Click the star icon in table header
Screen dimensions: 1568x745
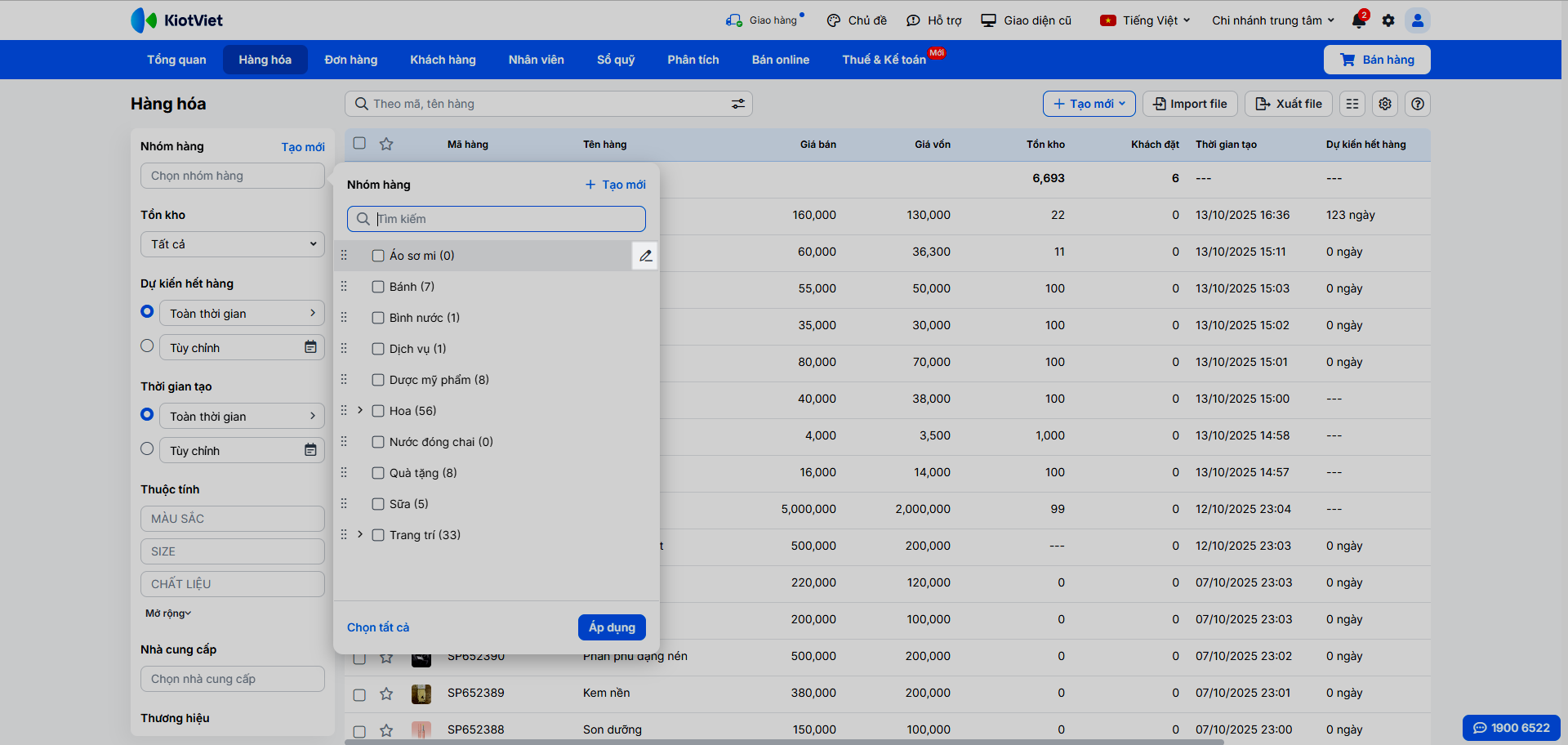coord(386,144)
